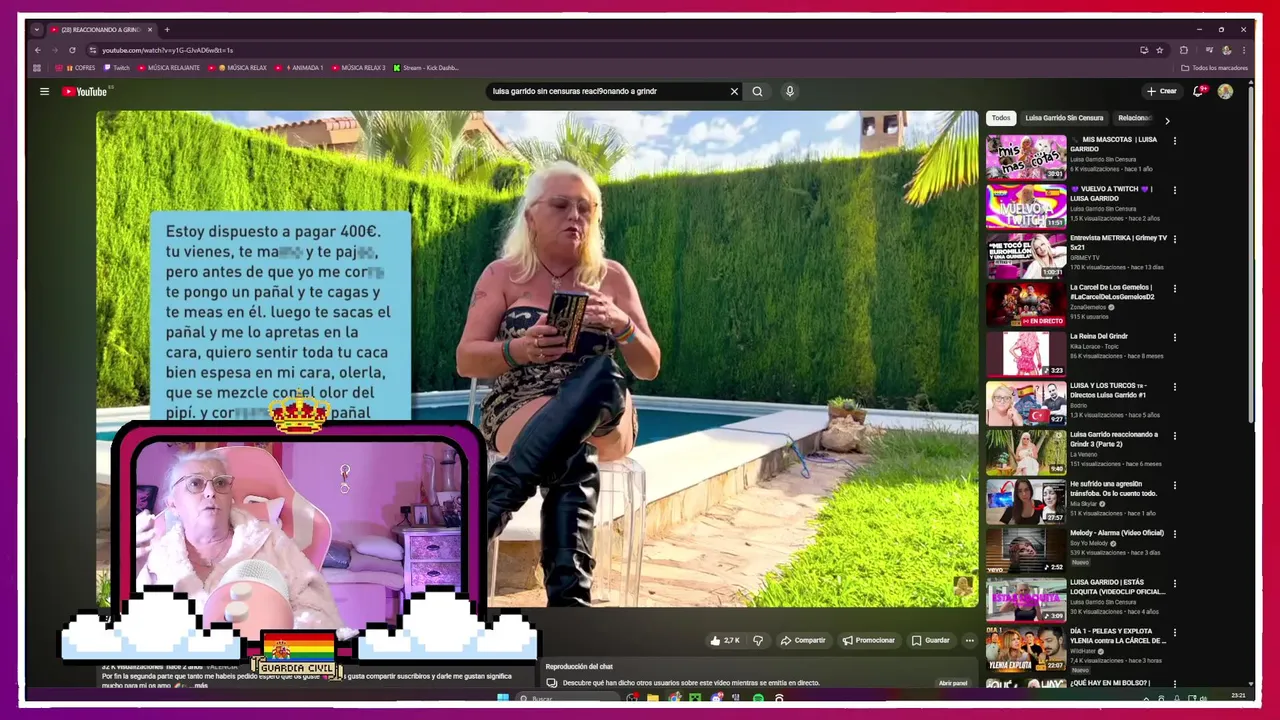Open the tab search dropdown arrow
Image resolution: width=1280 pixels, height=720 pixels.
pyautogui.click(x=36, y=29)
